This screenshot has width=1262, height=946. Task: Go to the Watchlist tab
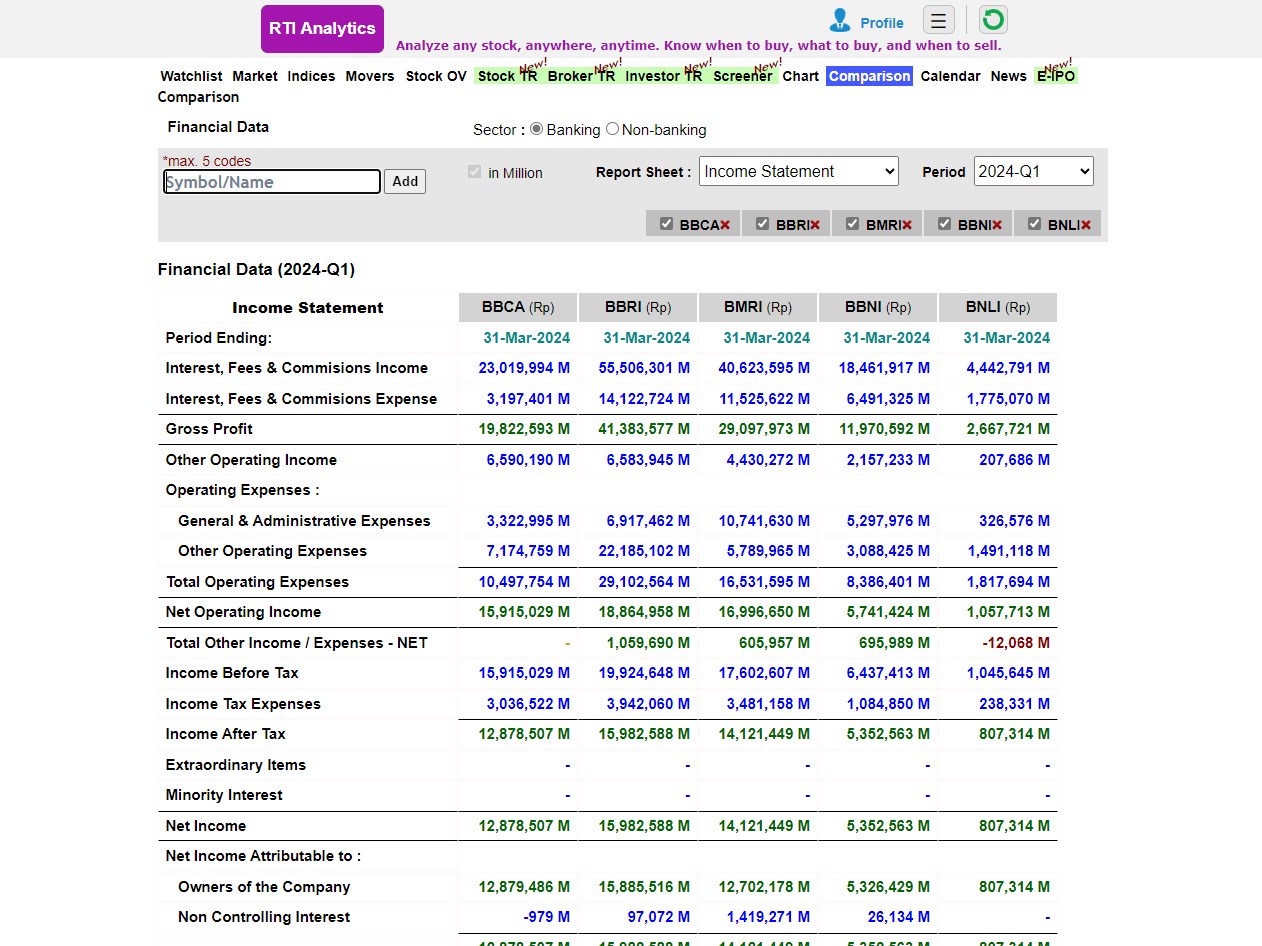tap(191, 76)
